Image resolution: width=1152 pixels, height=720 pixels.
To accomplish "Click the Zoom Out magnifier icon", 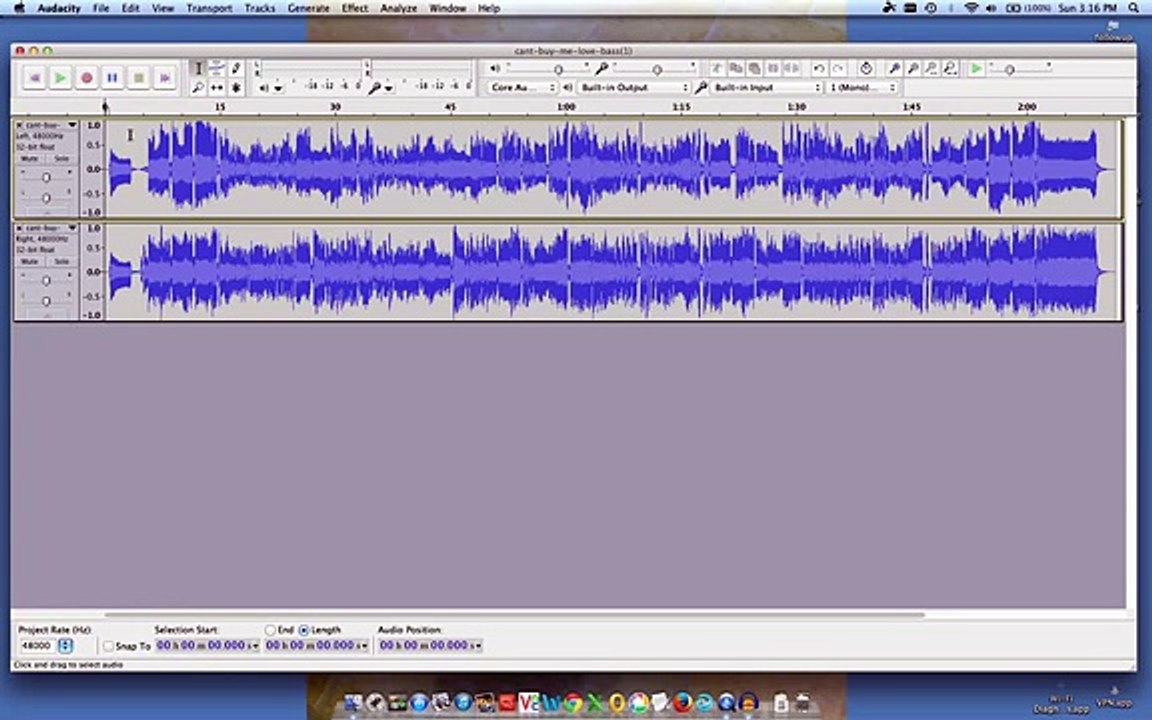I will pos(912,68).
